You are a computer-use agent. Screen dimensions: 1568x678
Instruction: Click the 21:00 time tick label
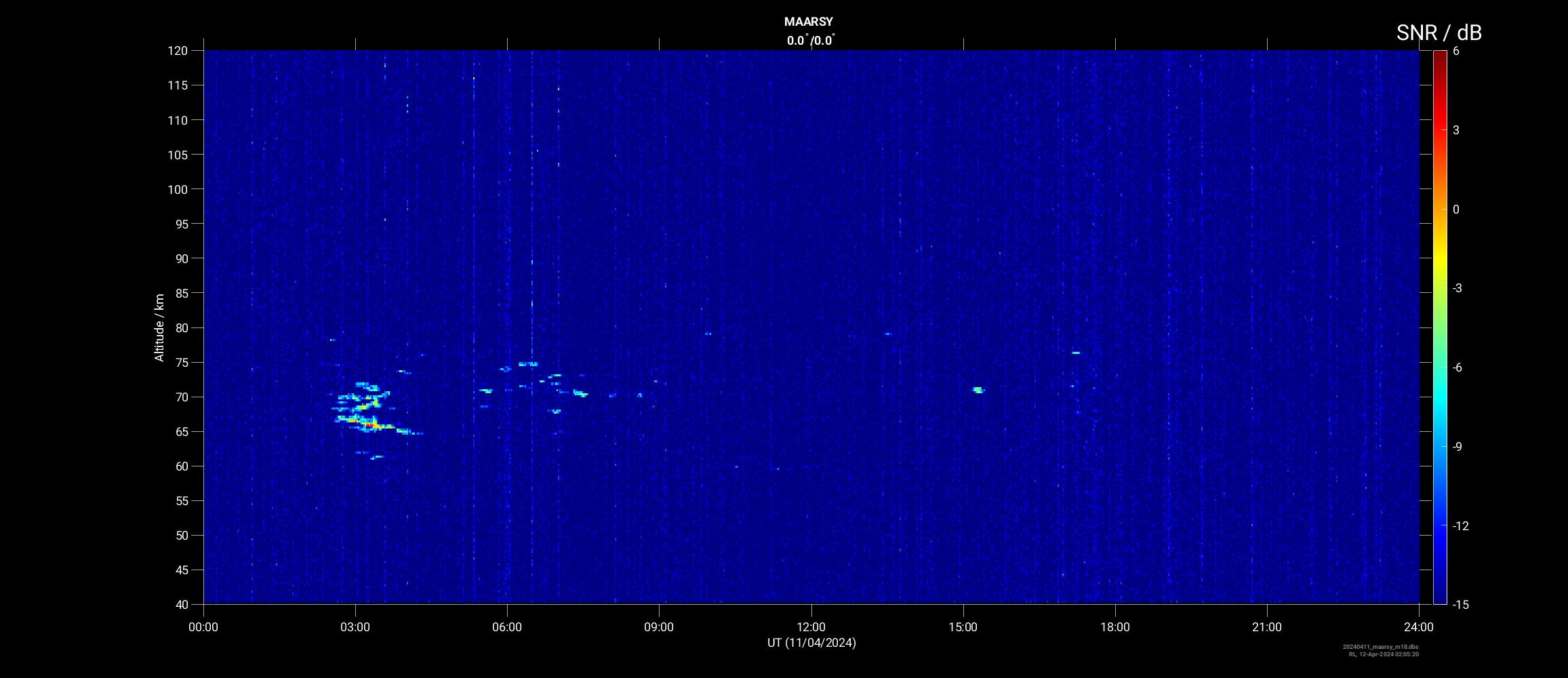[1267, 627]
